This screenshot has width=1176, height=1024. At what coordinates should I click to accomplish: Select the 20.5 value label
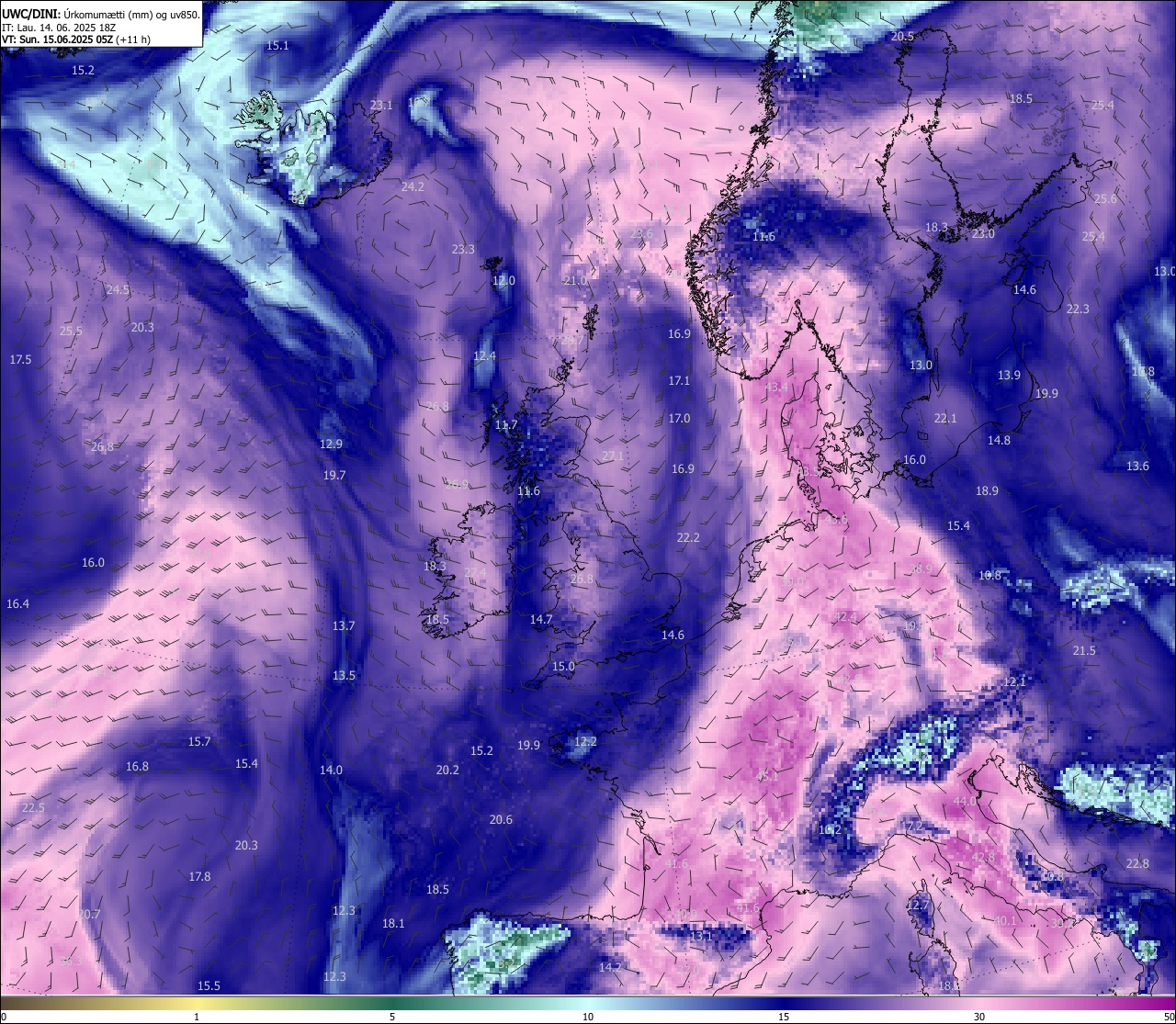coord(902,36)
